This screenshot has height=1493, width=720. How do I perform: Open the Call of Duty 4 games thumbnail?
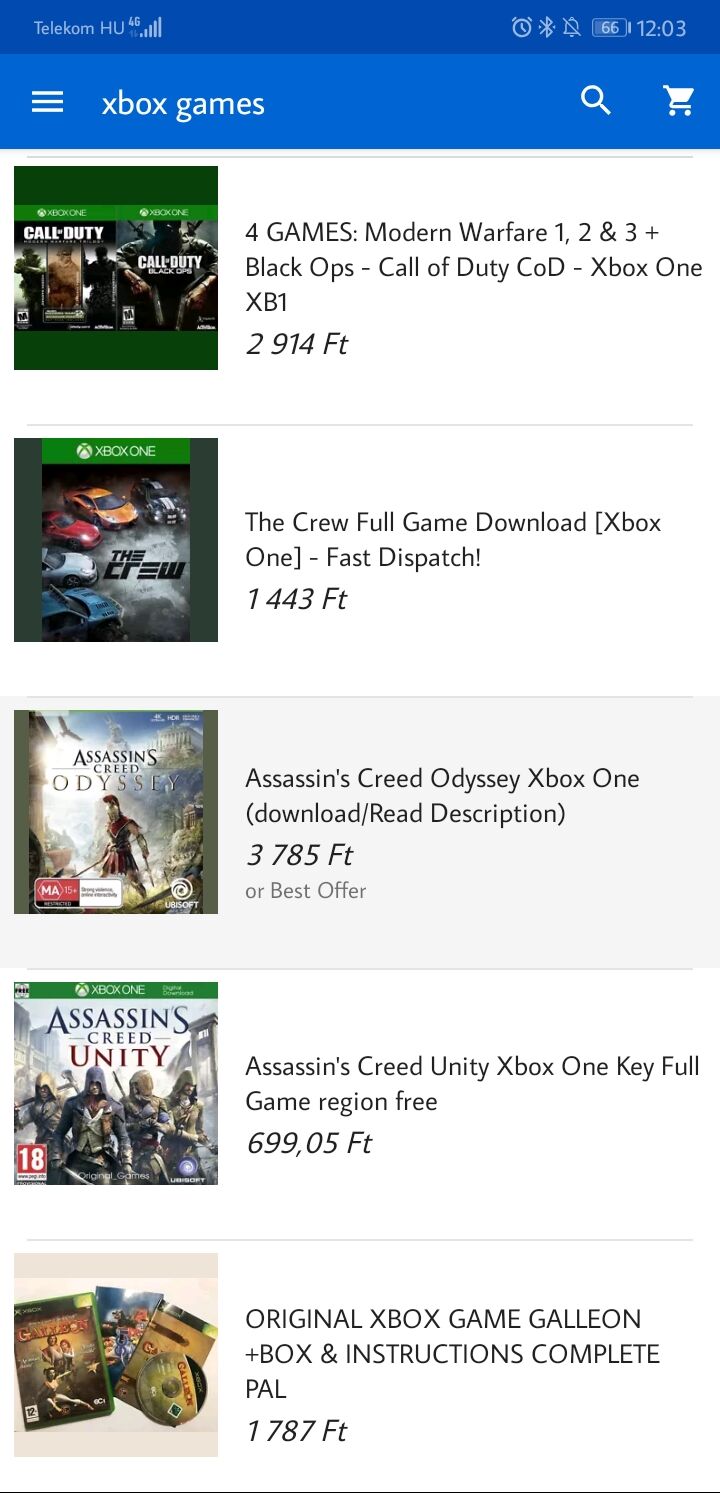[116, 268]
